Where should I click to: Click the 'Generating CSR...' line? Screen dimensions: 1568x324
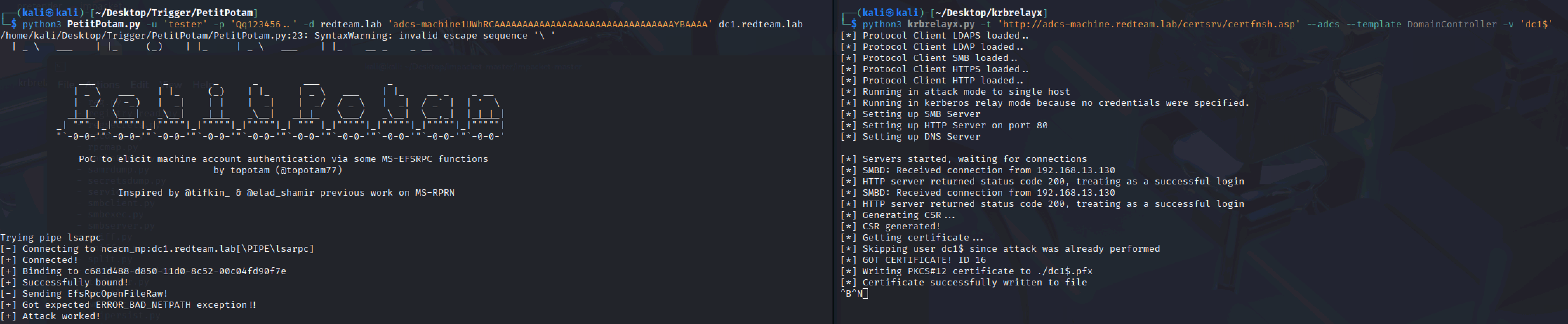click(x=898, y=215)
